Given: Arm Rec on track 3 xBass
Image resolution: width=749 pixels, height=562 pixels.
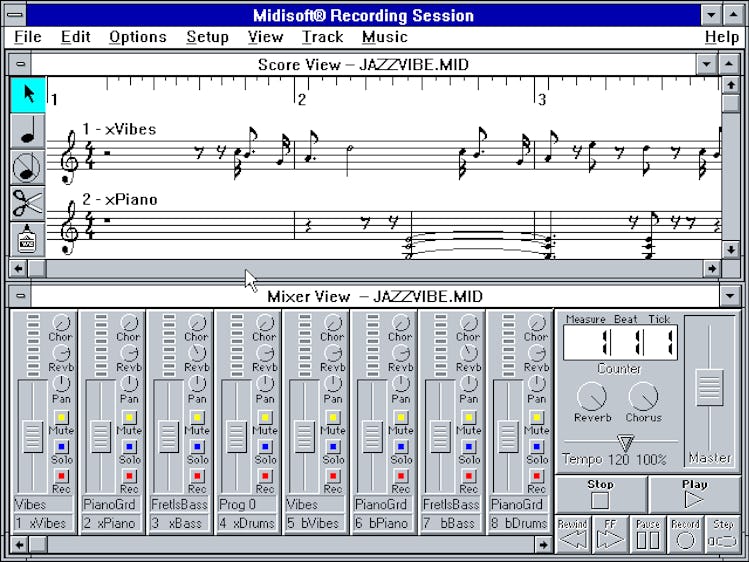Looking at the screenshot, I should coord(197,476).
